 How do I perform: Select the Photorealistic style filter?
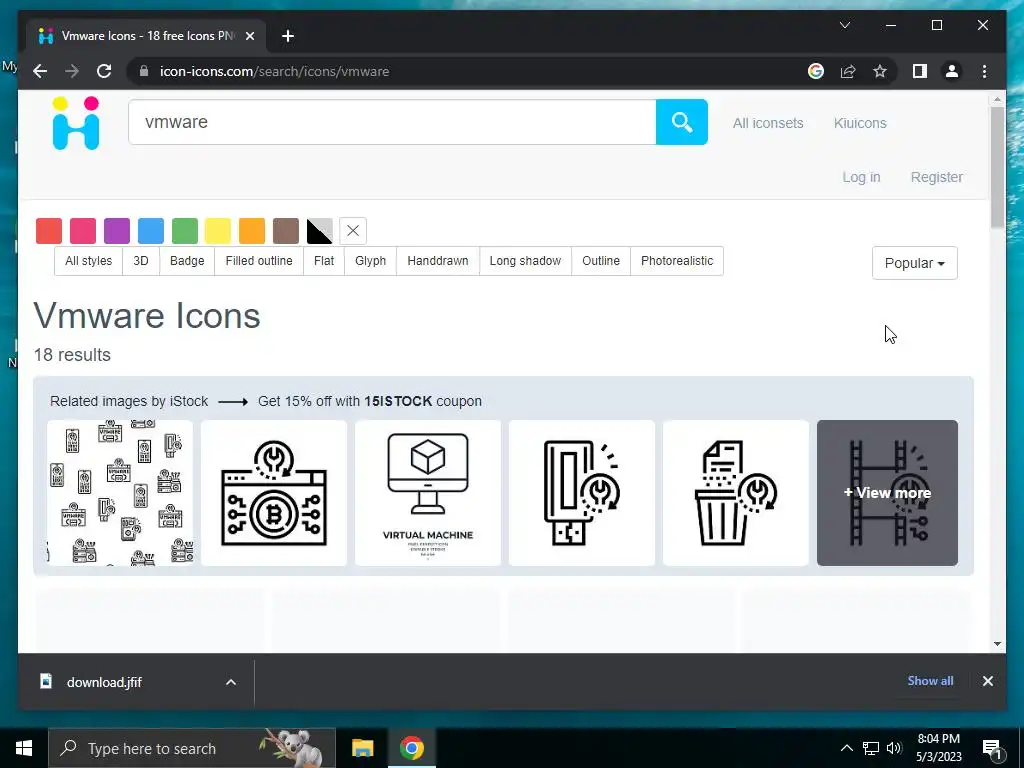pyautogui.click(x=677, y=261)
